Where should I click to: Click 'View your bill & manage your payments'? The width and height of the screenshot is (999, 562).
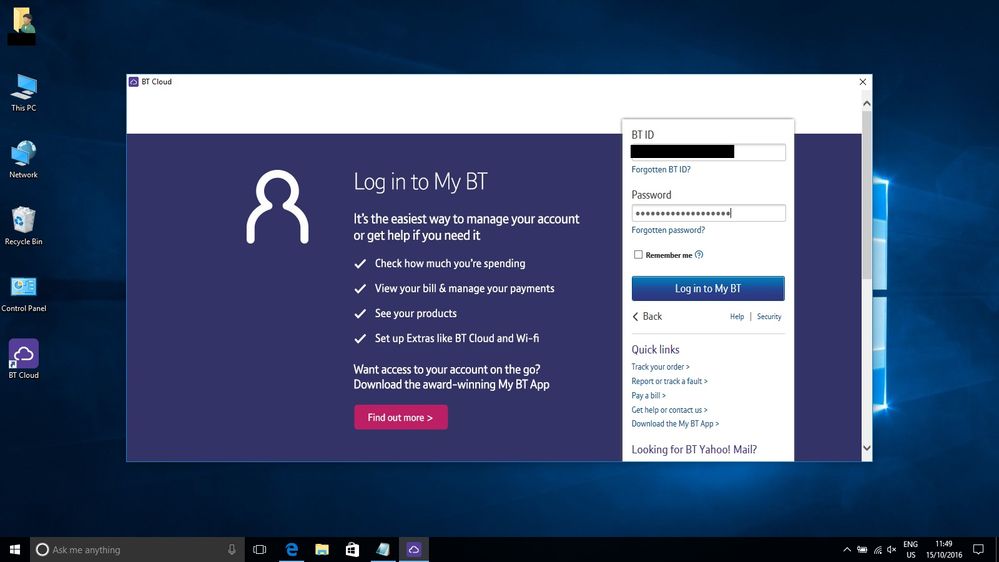click(x=464, y=288)
